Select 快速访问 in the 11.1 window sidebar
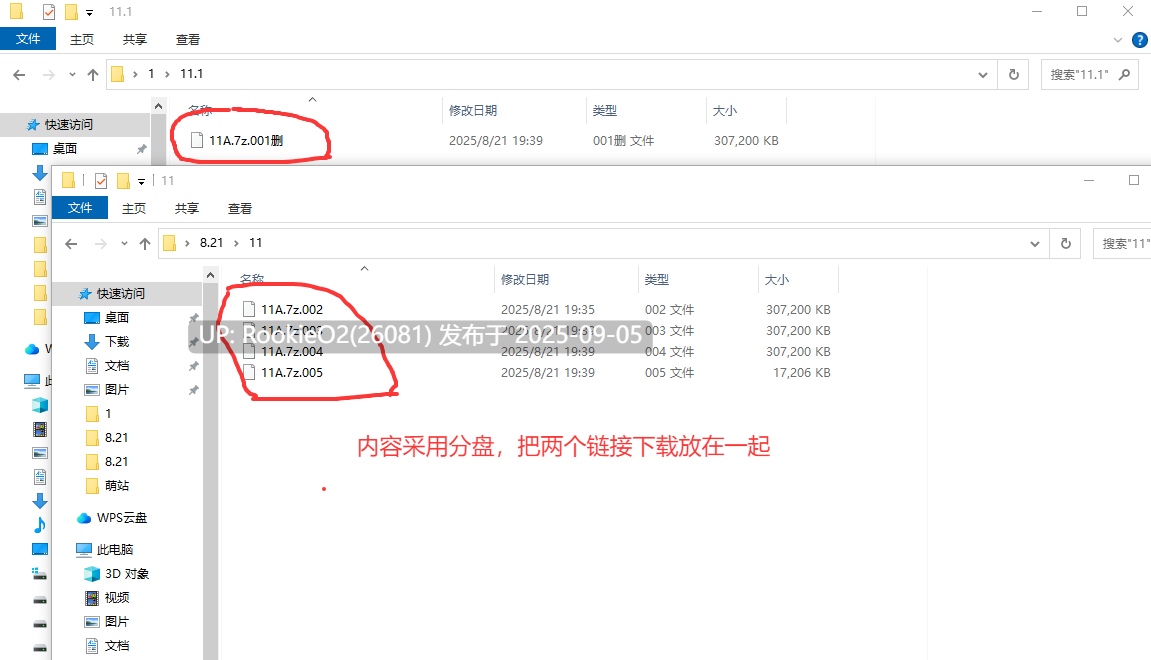Screen dimensions: 1151x660 click(69, 125)
